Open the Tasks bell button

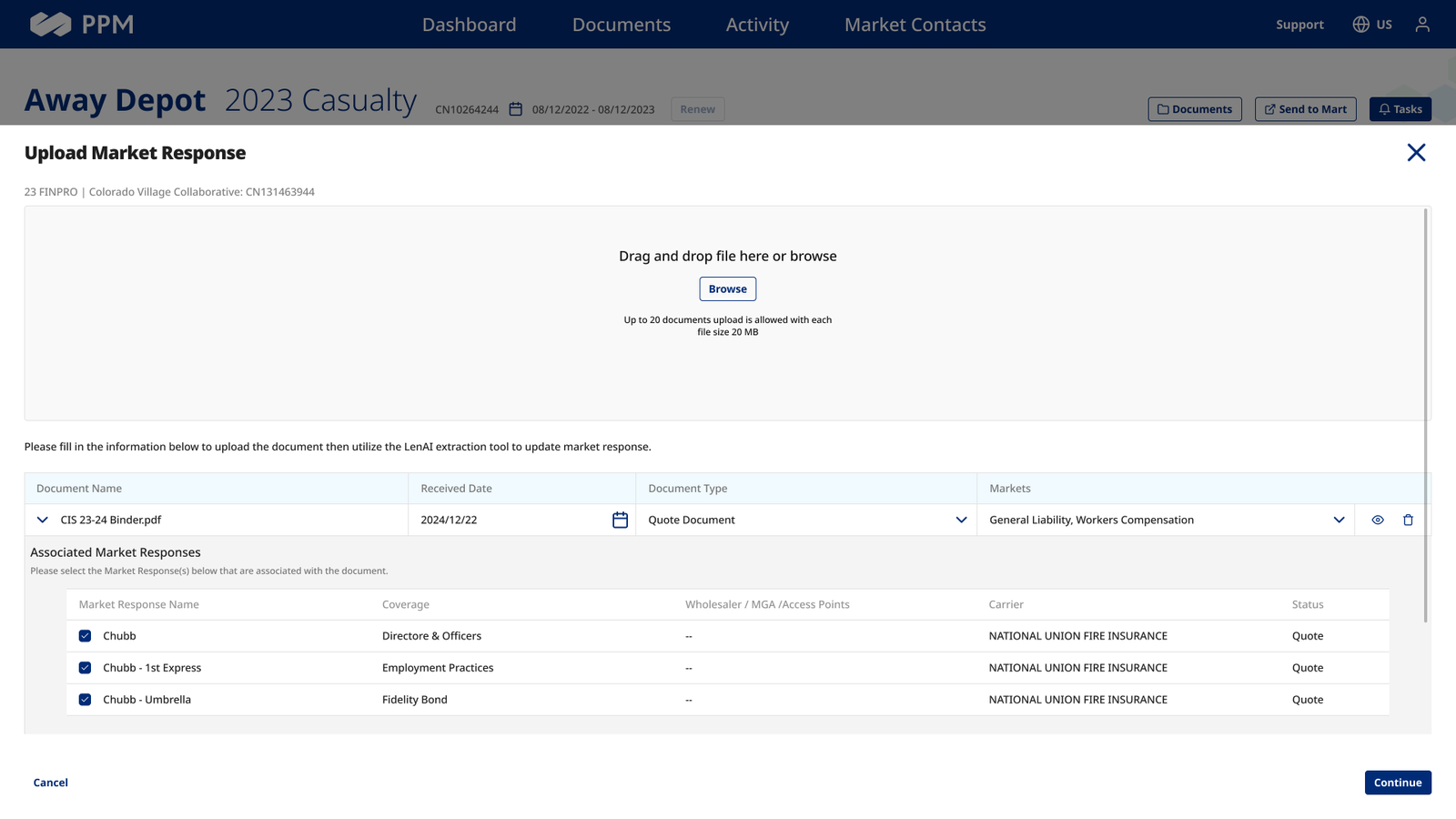click(1400, 109)
